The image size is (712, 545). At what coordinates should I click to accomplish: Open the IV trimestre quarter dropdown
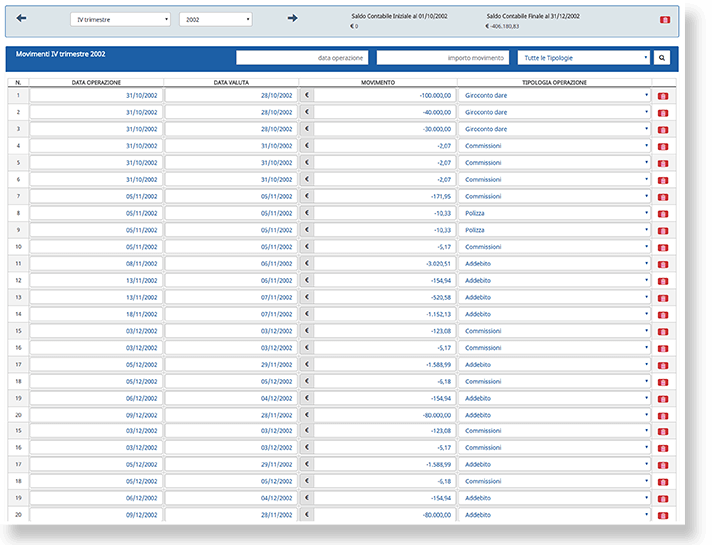coord(120,20)
